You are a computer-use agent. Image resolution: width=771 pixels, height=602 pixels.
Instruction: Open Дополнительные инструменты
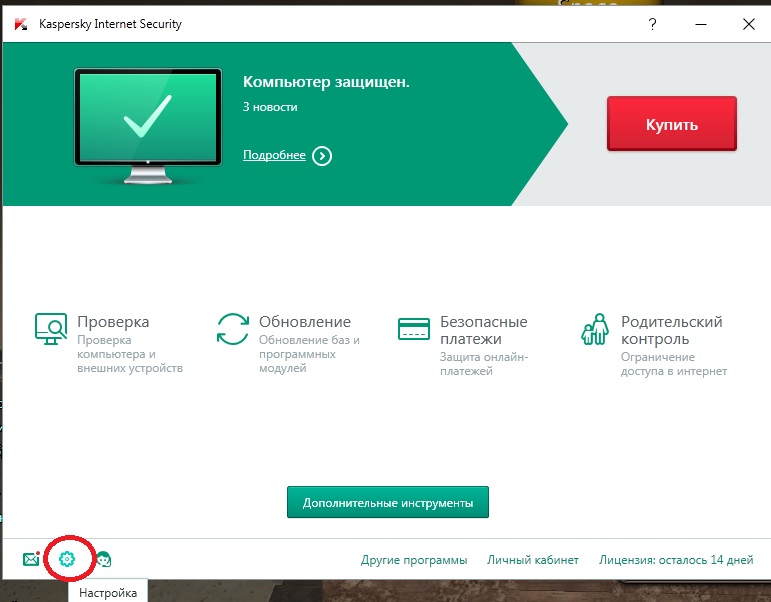388,502
